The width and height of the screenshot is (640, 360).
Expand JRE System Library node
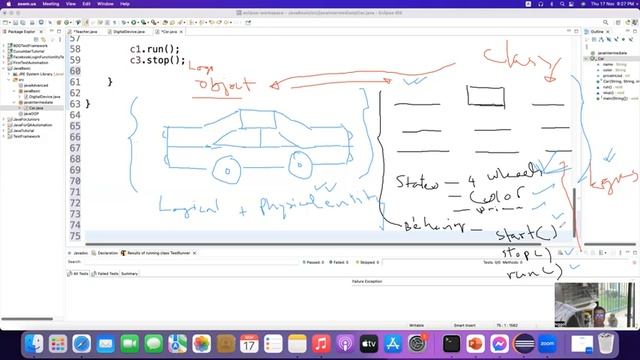coord(9,74)
